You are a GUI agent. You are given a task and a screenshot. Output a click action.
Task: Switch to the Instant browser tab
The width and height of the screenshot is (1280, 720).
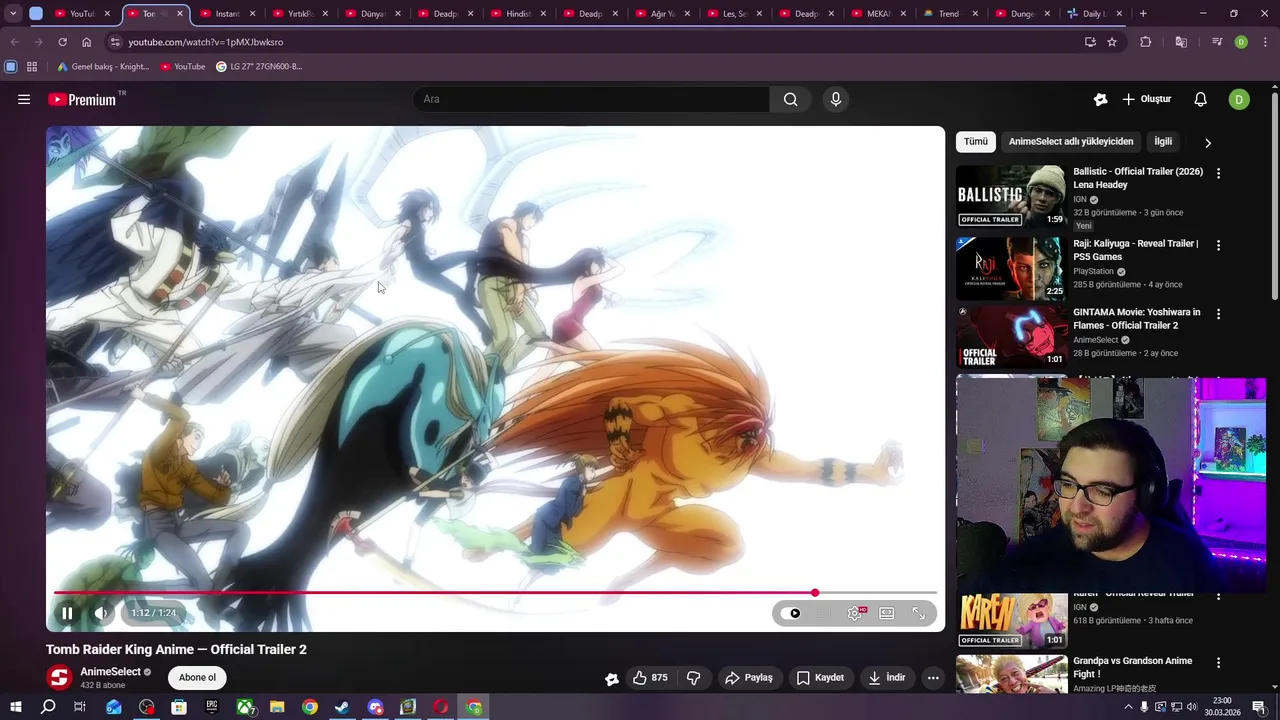228,14
